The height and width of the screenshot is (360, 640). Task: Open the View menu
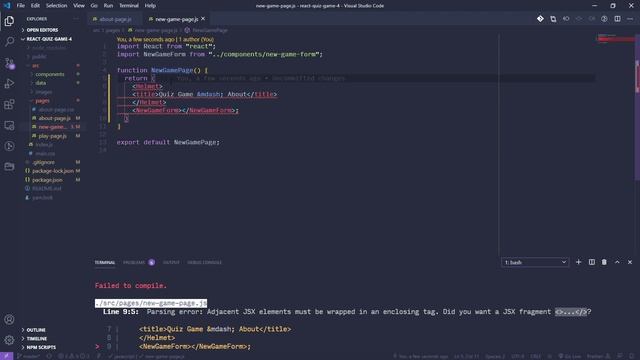pos(79,6)
